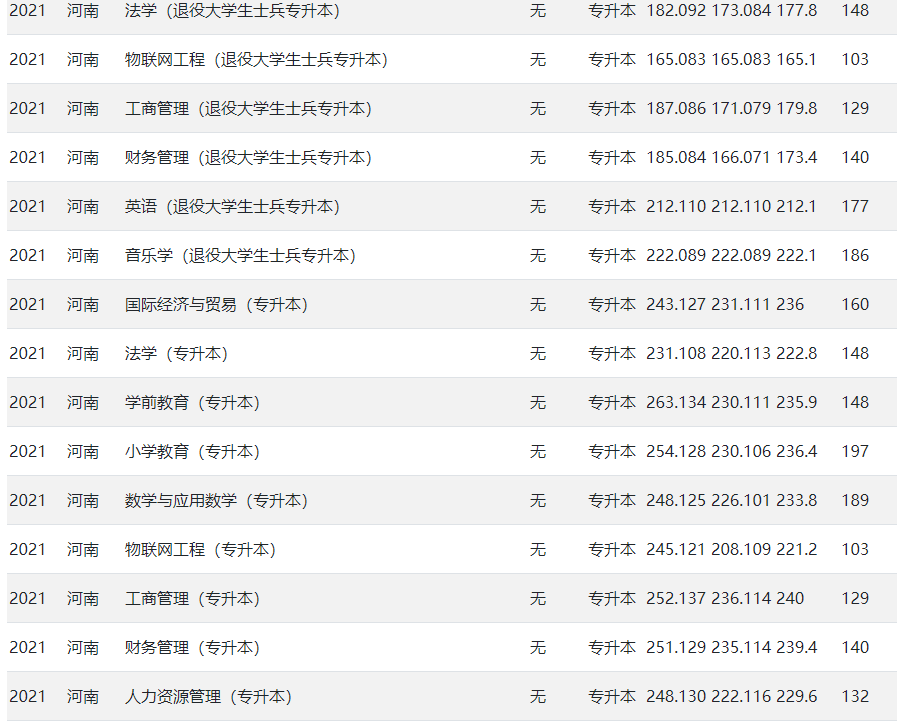Viewport: 899px width, 724px height.
Task: Select score 231.108 in 法学（专升本） row
Action: (676, 354)
